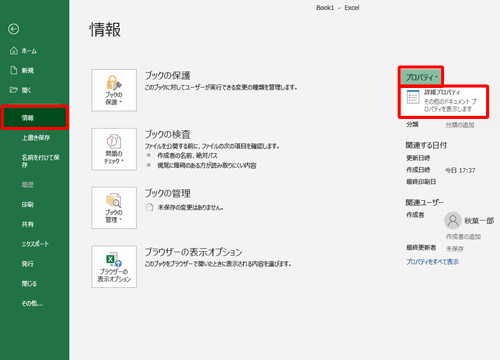500x360 pixels.
Task: Open the ブックの保護 dropdown button
Action: click(x=114, y=90)
